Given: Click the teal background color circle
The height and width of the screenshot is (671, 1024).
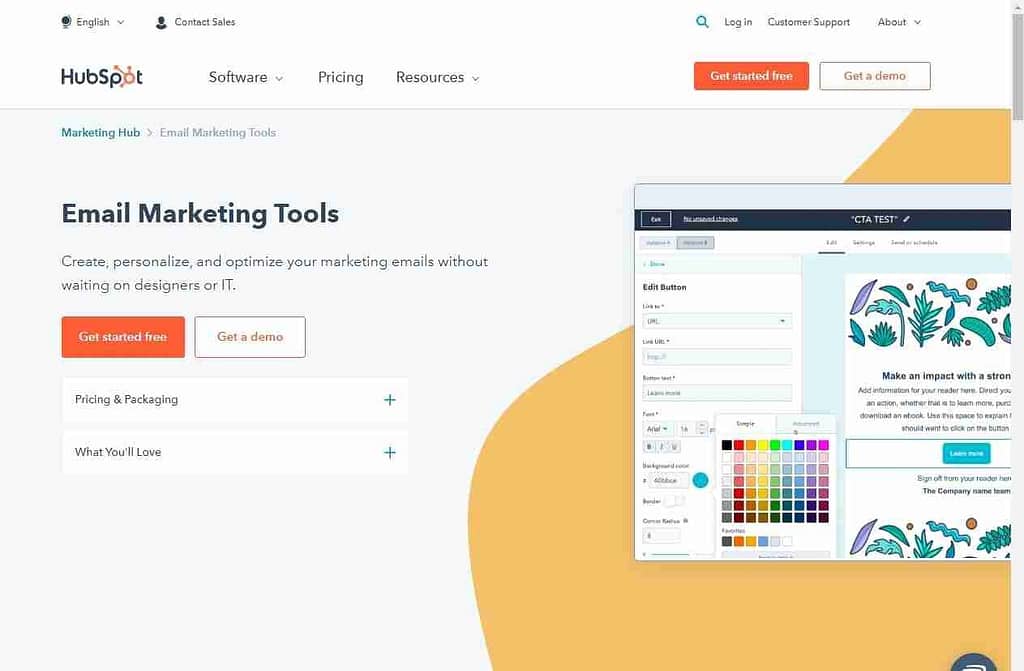Looking at the screenshot, I should click(x=700, y=480).
